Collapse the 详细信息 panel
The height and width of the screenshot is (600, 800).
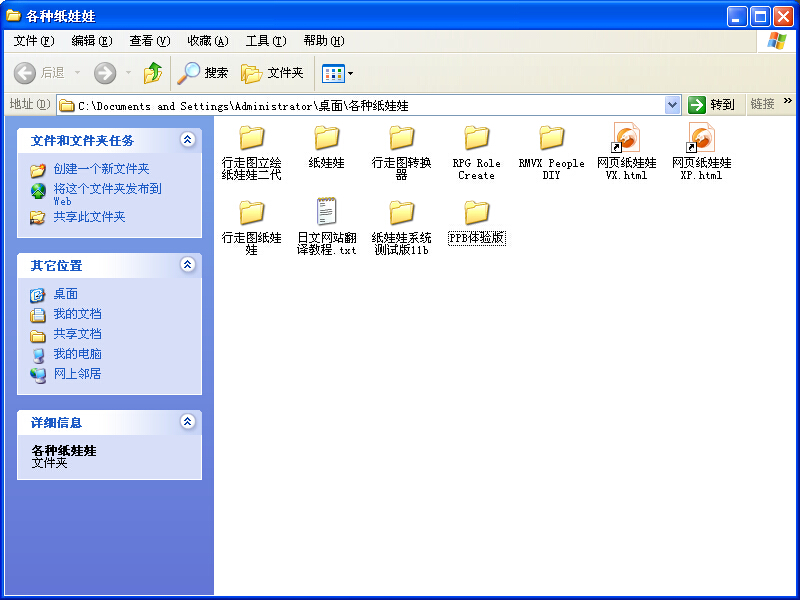(x=188, y=421)
